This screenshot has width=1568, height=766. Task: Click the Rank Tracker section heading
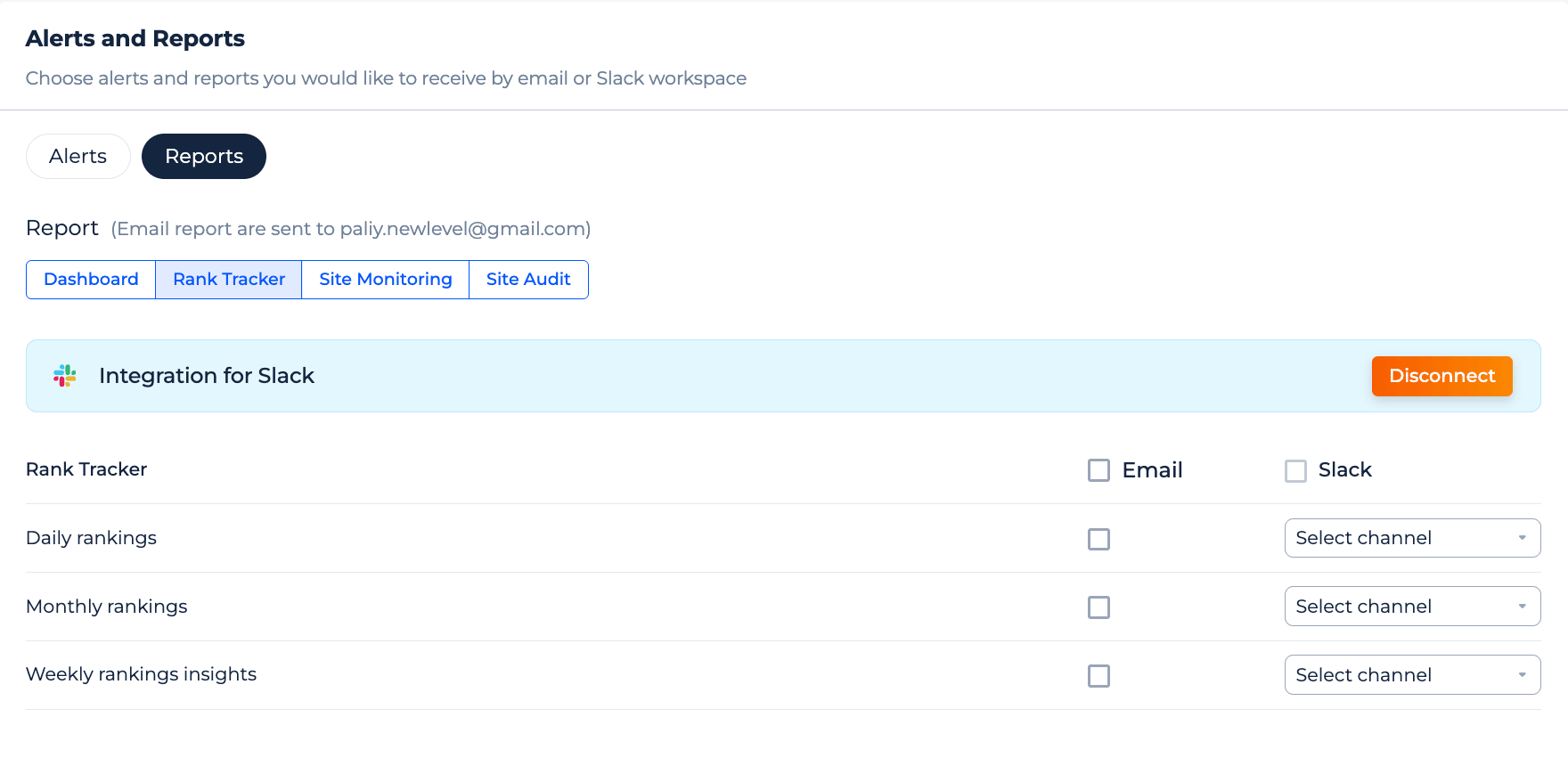click(x=86, y=469)
